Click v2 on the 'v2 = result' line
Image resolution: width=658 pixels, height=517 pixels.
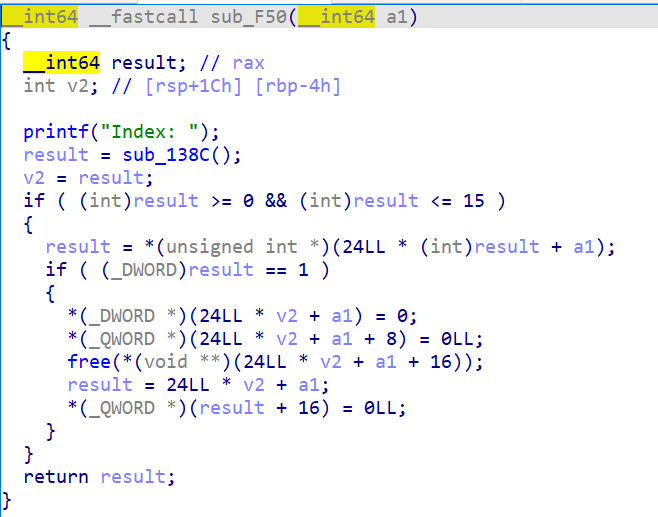click(34, 178)
